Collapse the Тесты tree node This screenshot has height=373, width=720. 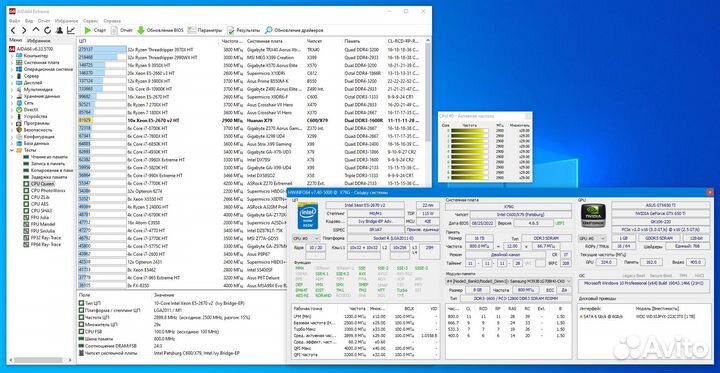point(12,150)
